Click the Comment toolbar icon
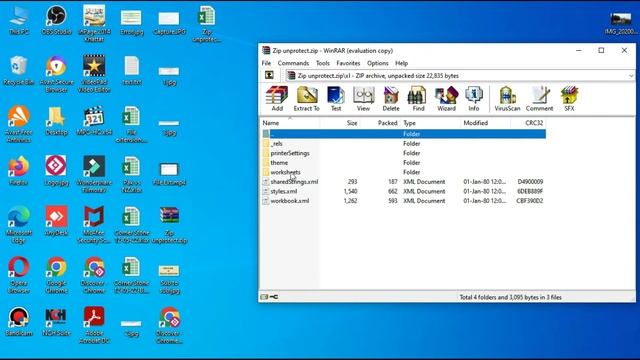 539,99
